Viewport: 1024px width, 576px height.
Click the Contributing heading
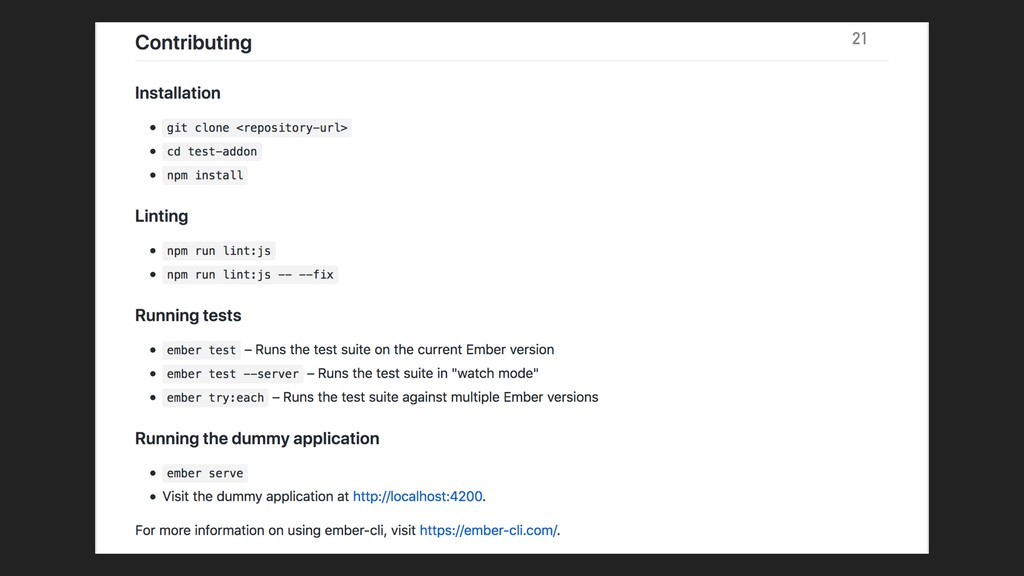pos(193,42)
